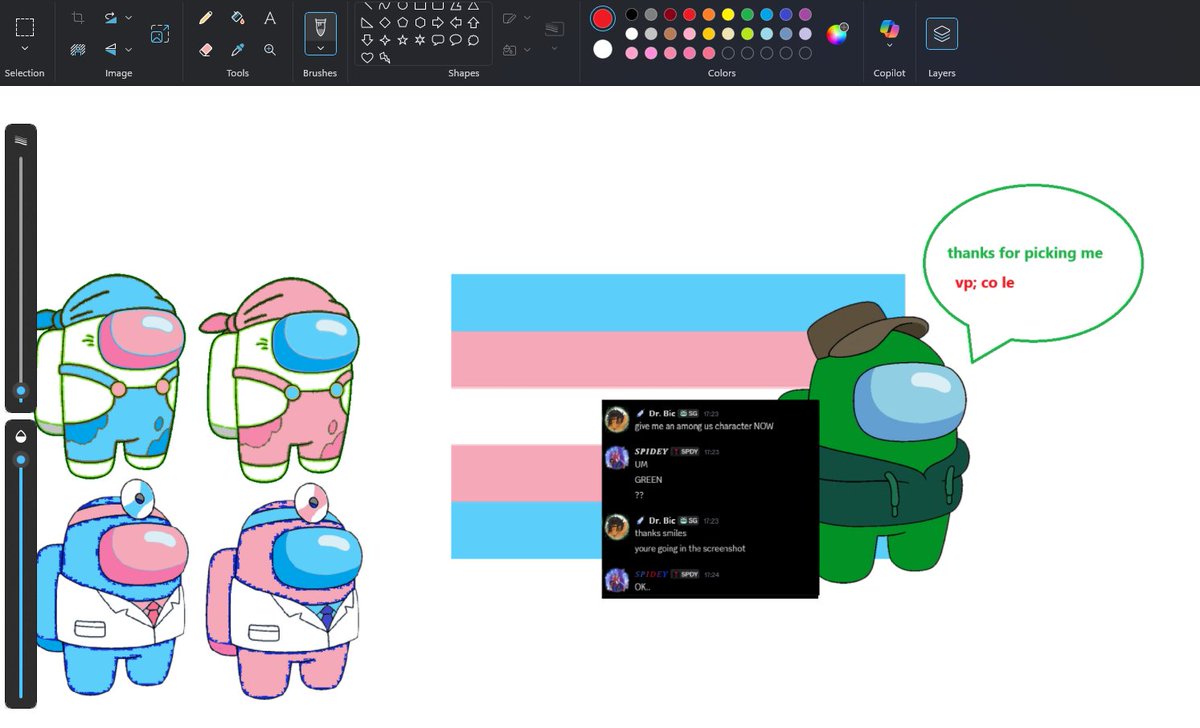Pick the lavender color swatch
Screen dimensions: 1200x728
[805, 33]
